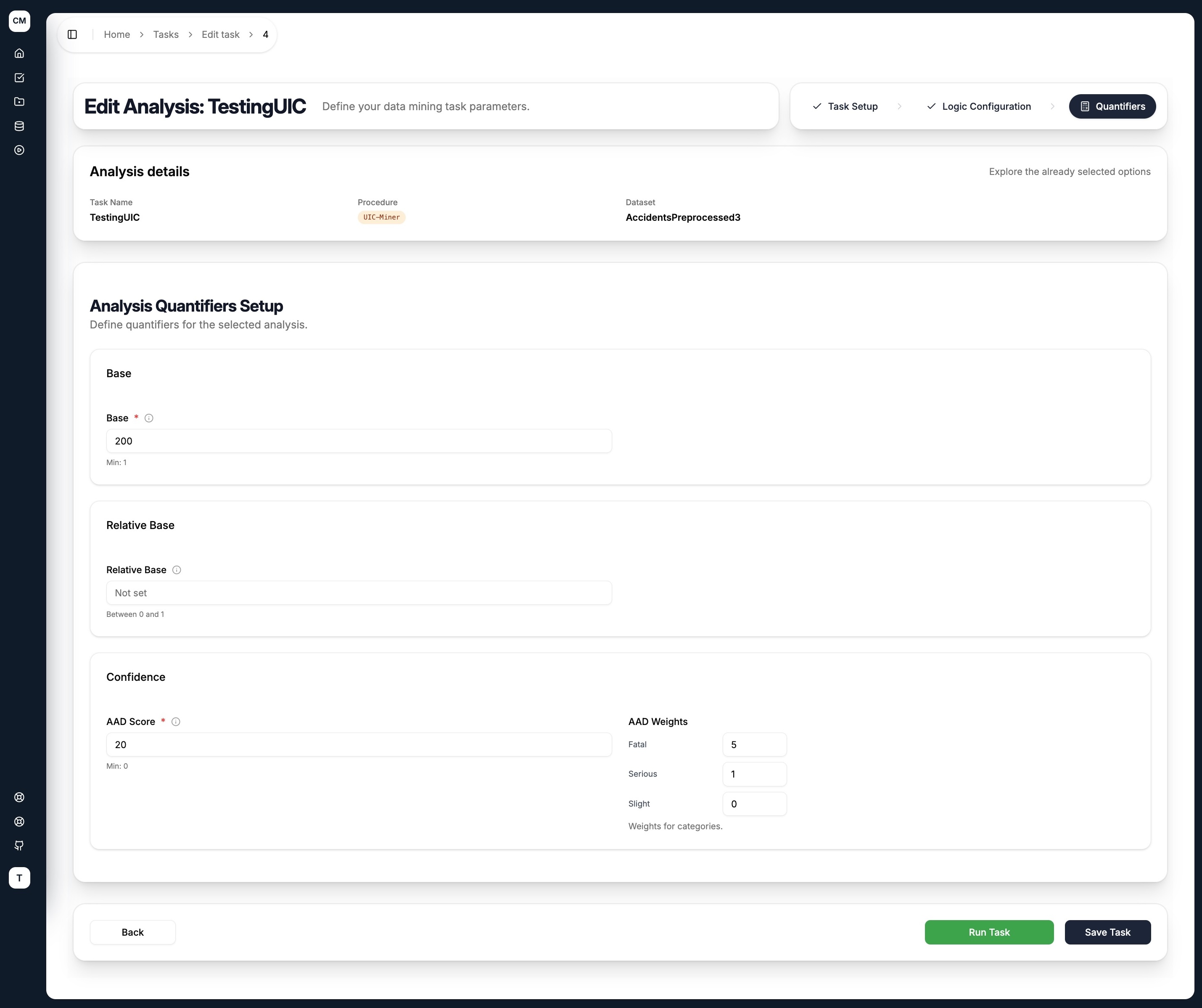Click the CM logo in the sidebar

point(19,21)
